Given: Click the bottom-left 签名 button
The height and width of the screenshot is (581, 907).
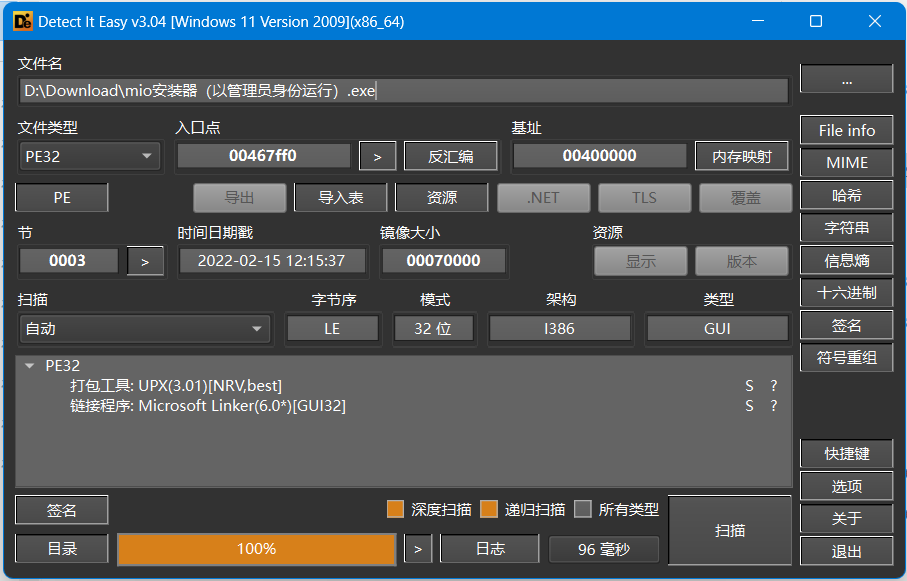Looking at the screenshot, I should click(x=62, y=510).
